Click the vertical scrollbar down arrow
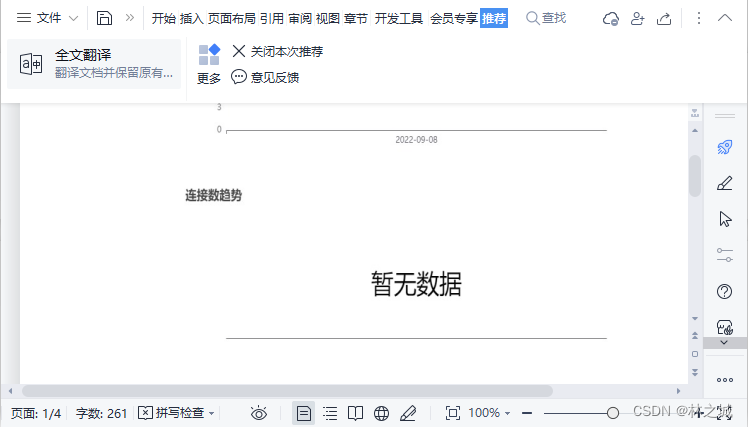The image size is (748, 427). (695, 318)
